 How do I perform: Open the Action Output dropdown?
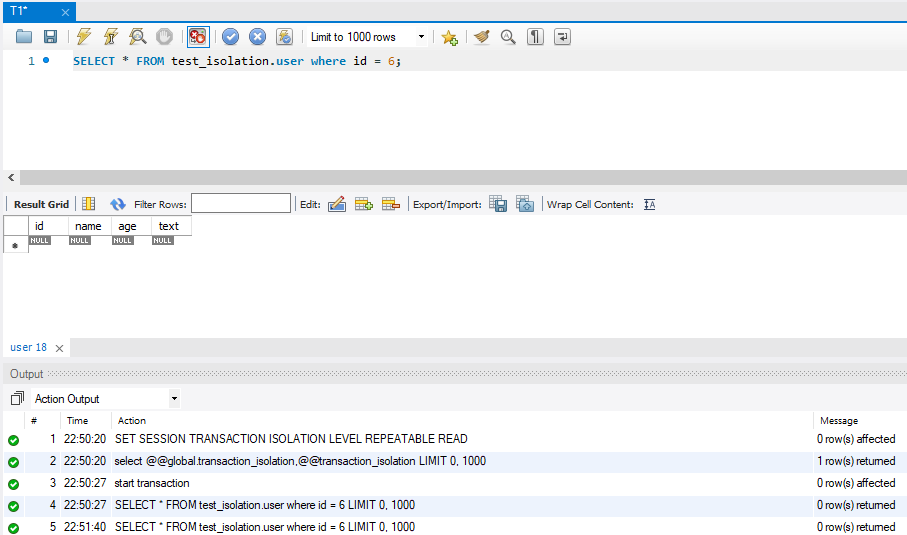174,399
